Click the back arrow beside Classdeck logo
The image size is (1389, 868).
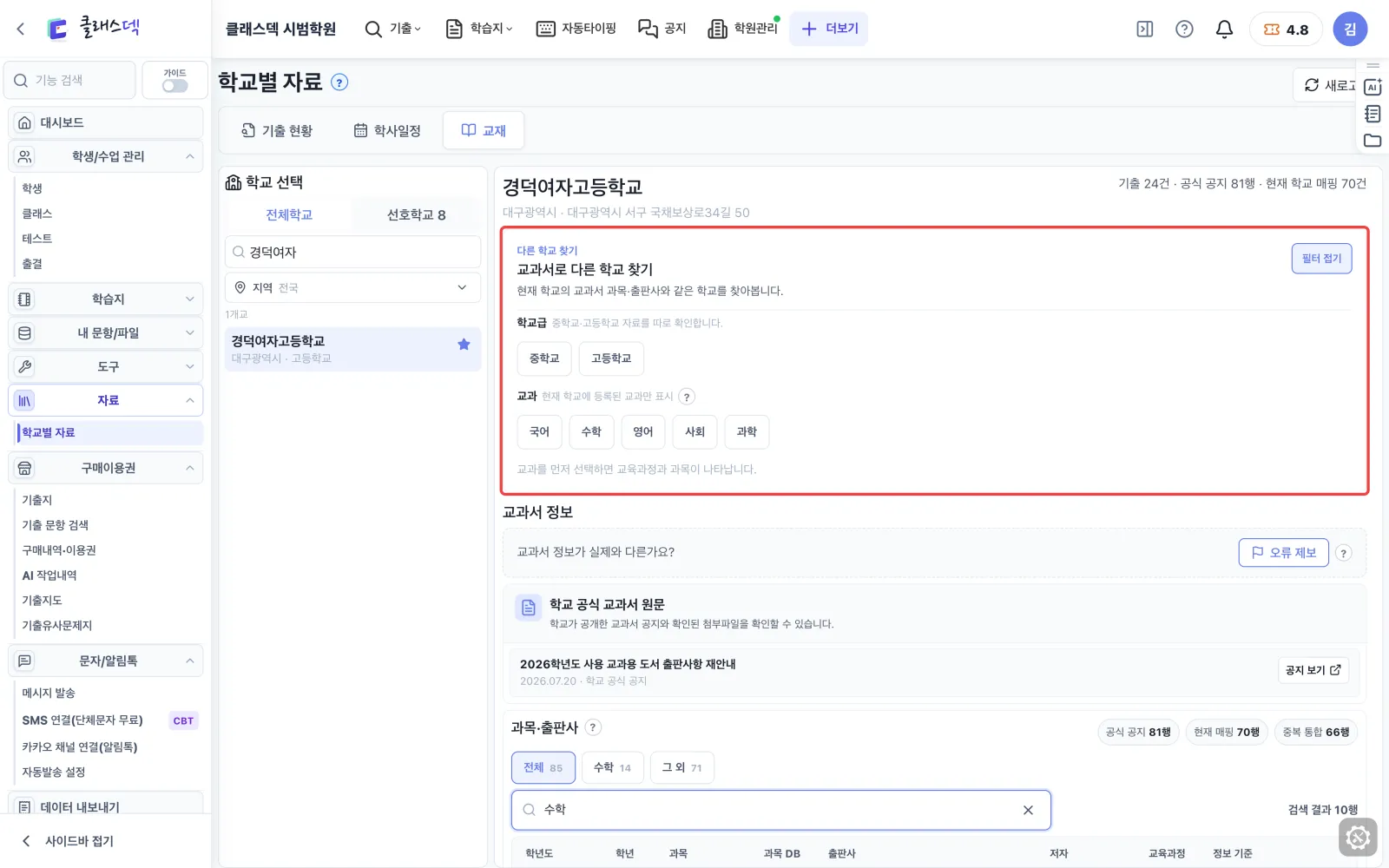point(21,29)
